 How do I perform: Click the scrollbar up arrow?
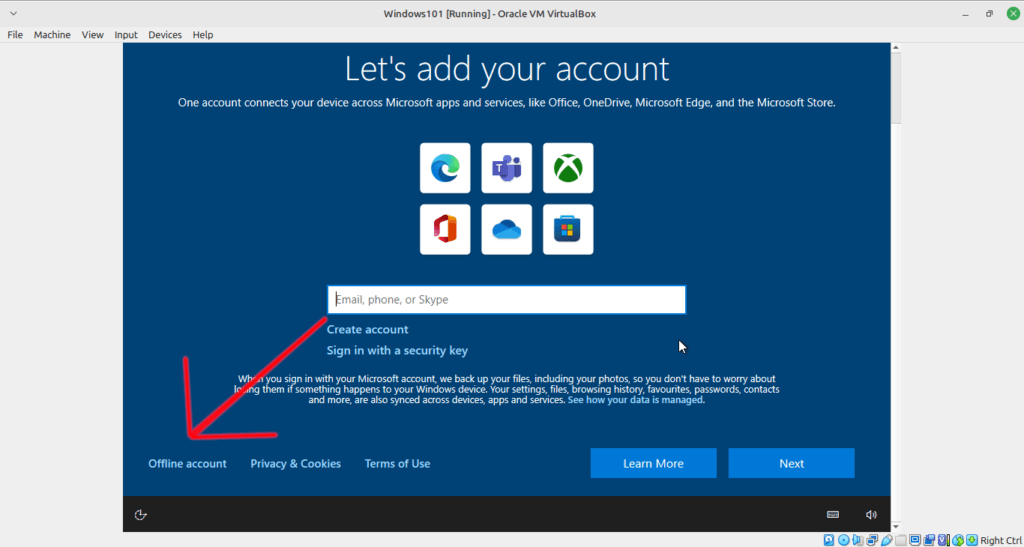(896, 48)
